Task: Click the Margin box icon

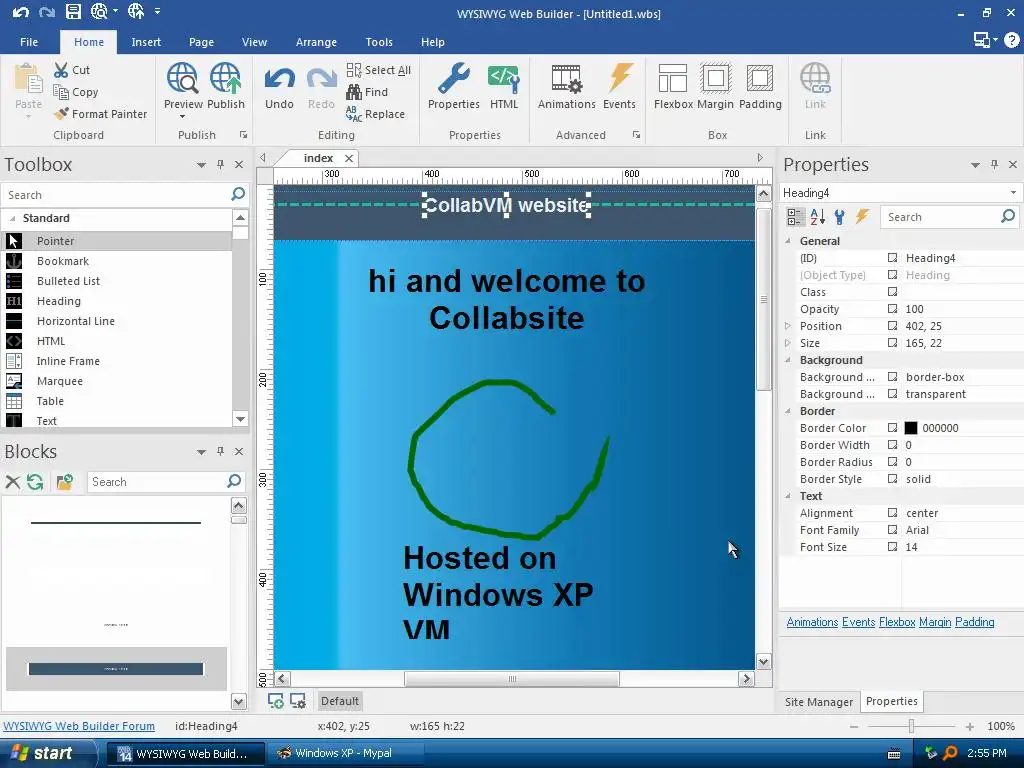Action: click(x=715, y=78)
